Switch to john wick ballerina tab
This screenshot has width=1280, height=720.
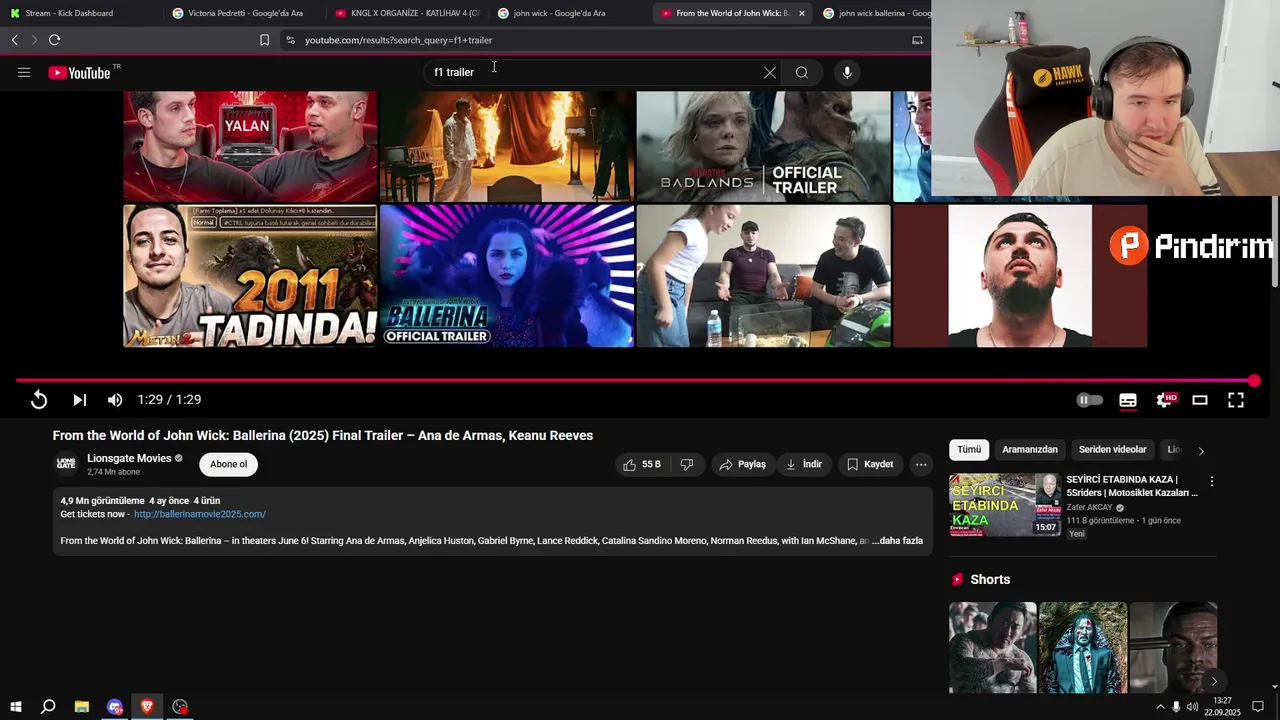(876, 13)
